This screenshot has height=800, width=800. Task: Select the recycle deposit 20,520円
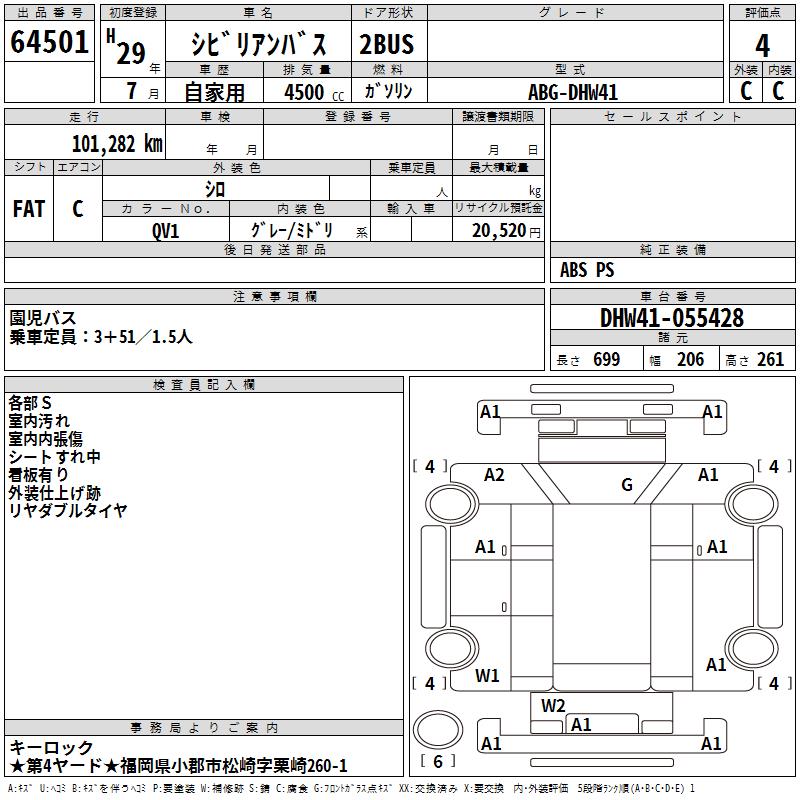click(506, 231)
